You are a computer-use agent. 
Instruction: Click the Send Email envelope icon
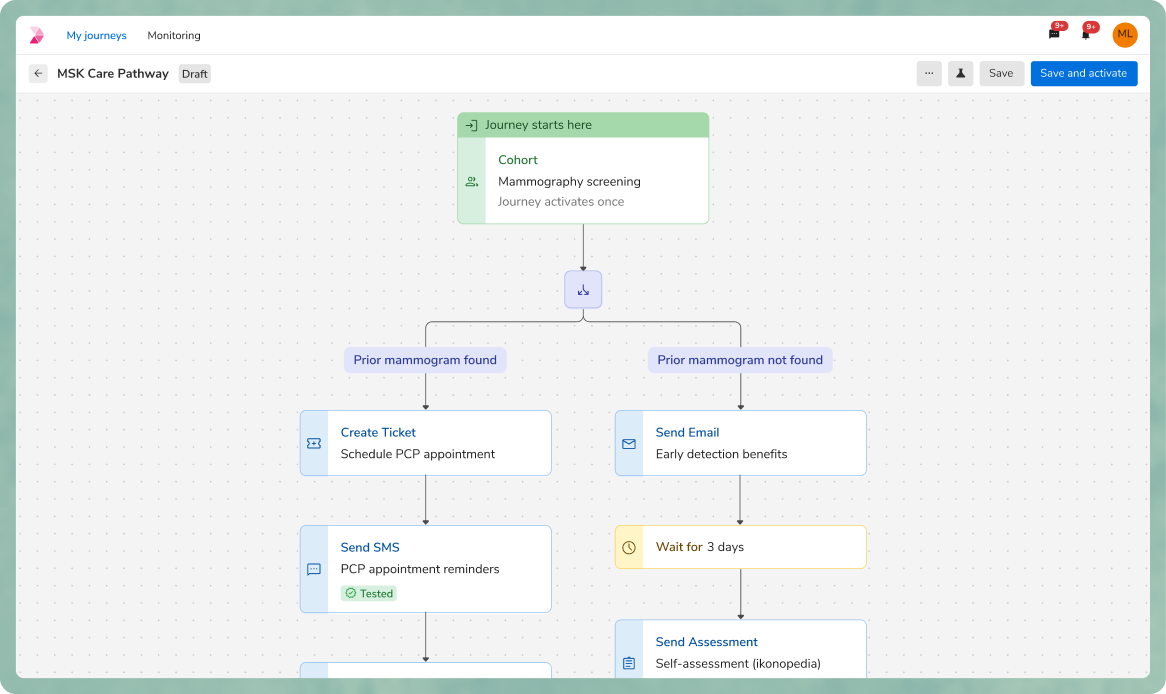(x=629, y=444)
